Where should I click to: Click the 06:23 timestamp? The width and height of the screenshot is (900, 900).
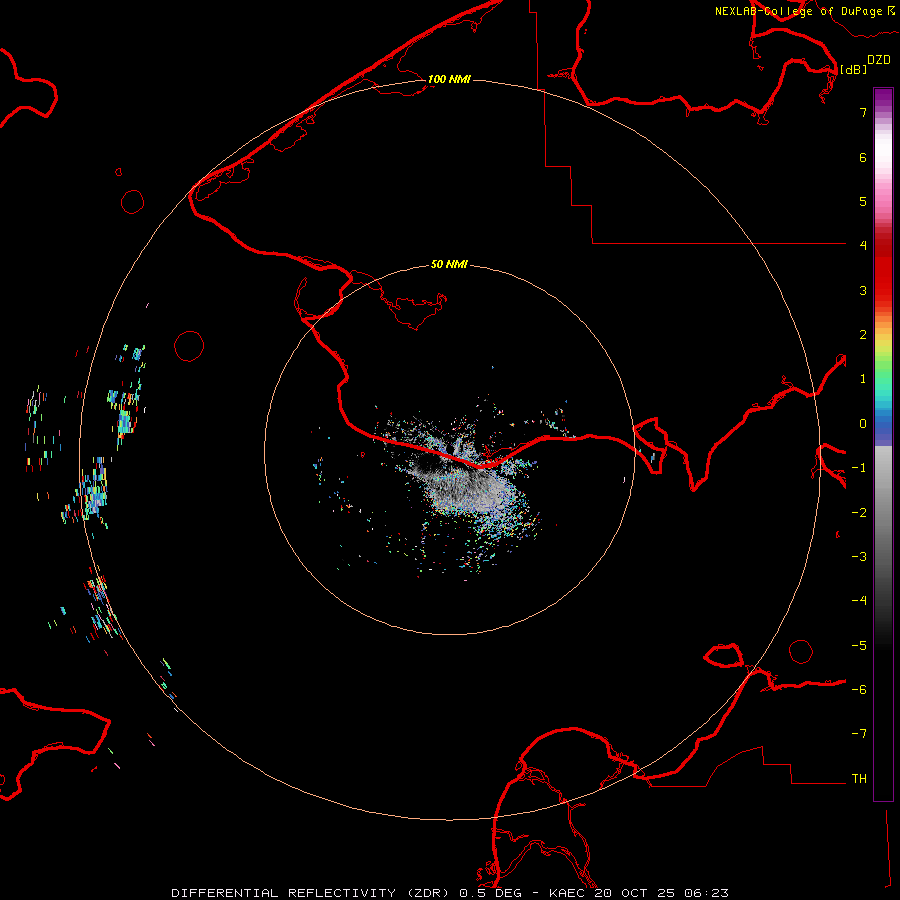(707, 893)
